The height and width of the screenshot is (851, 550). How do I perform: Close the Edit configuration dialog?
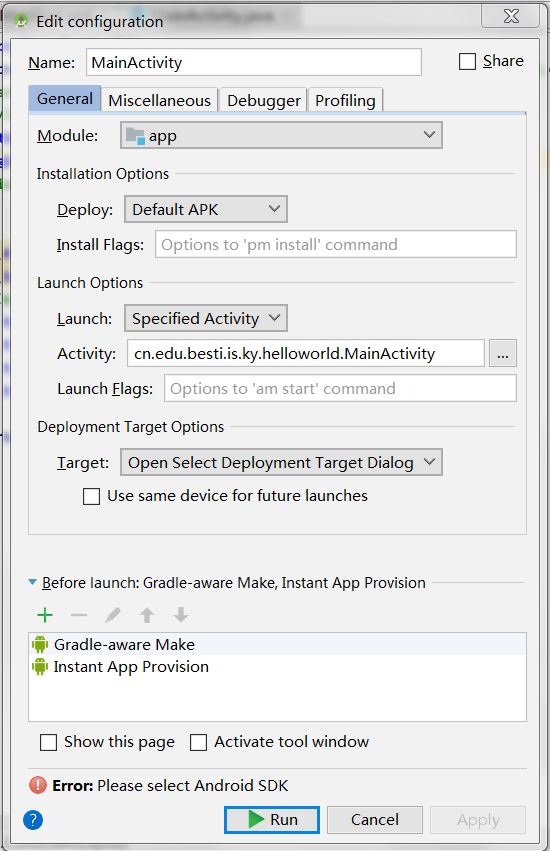point(510,16)
